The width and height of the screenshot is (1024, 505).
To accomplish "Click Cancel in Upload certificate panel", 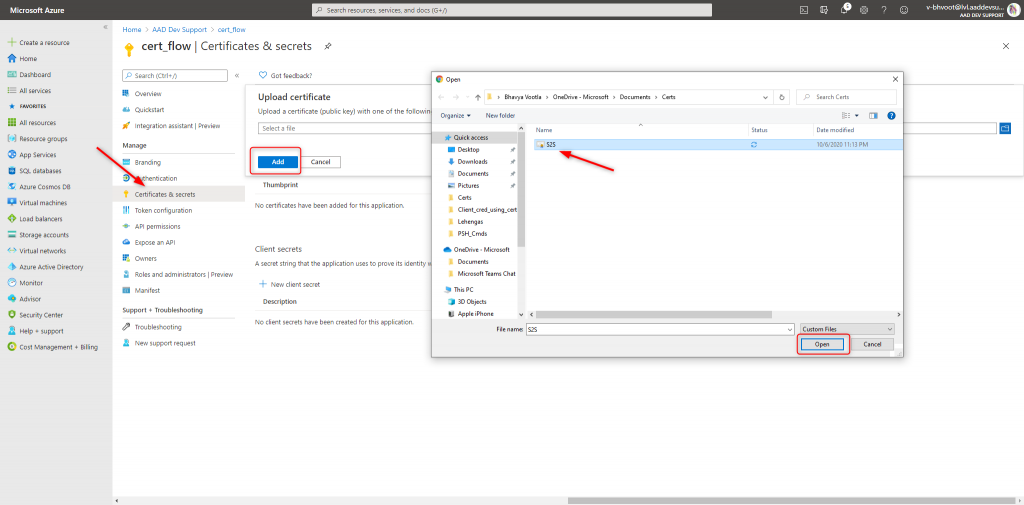I will [x=321, y=162].
